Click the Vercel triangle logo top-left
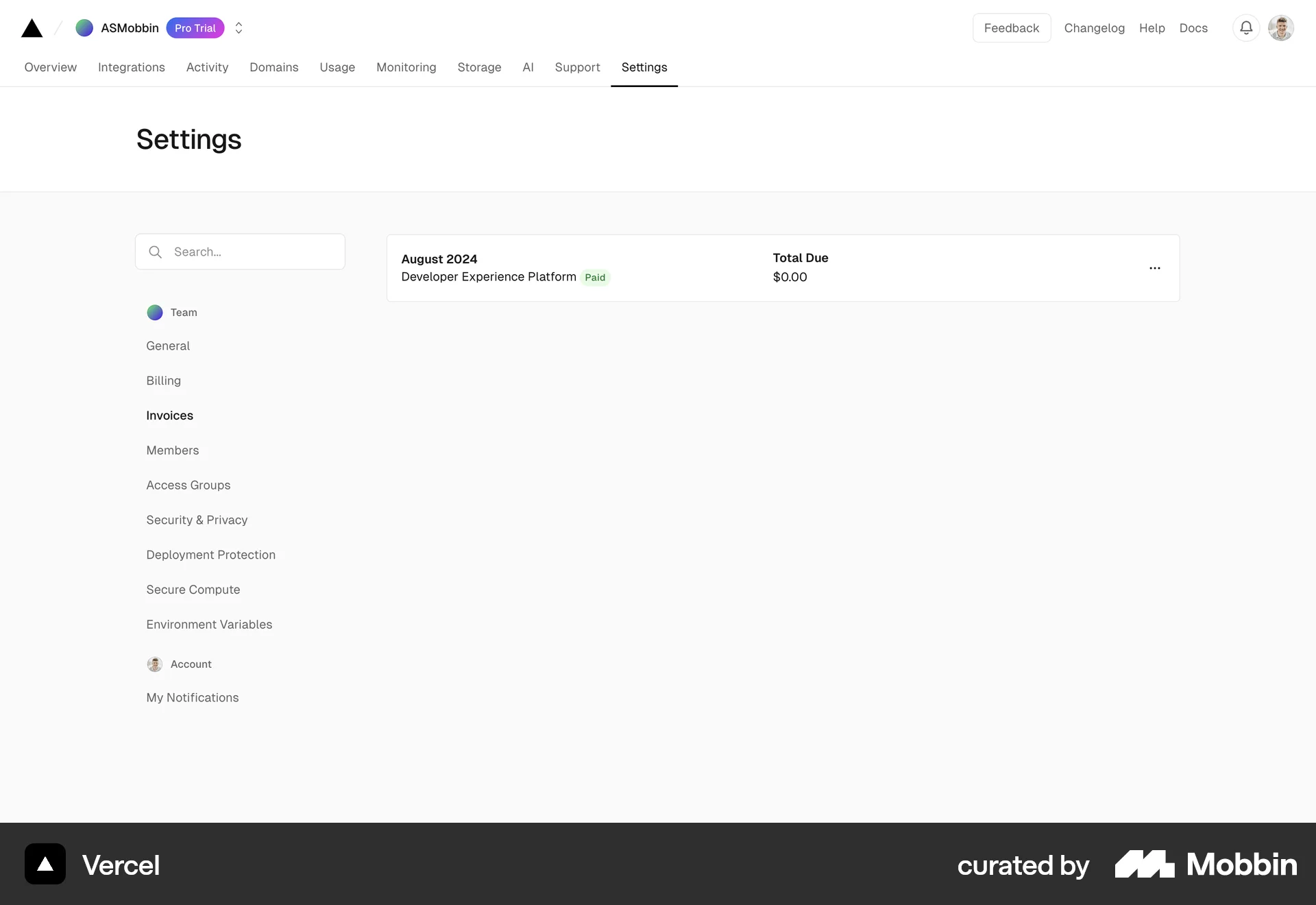The width and height of the screenshot is (1316, 905). [x=31, y=28]
